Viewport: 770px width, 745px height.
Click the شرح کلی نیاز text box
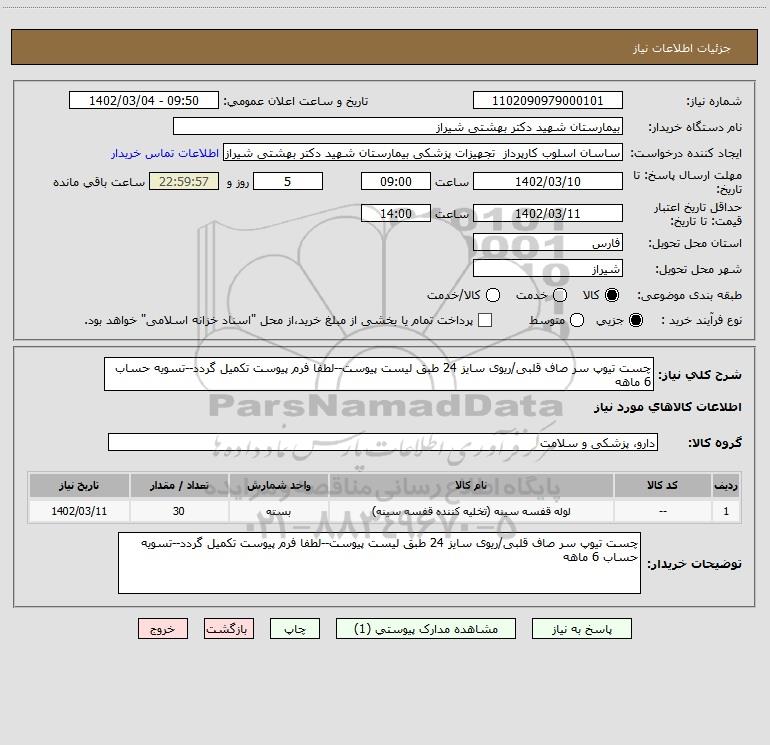(379, 374)
